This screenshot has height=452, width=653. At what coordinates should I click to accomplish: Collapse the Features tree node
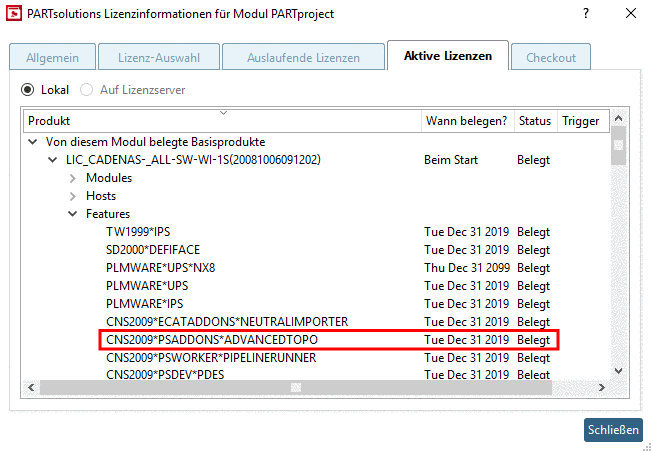pyautogui.click(x=73, y=214)
